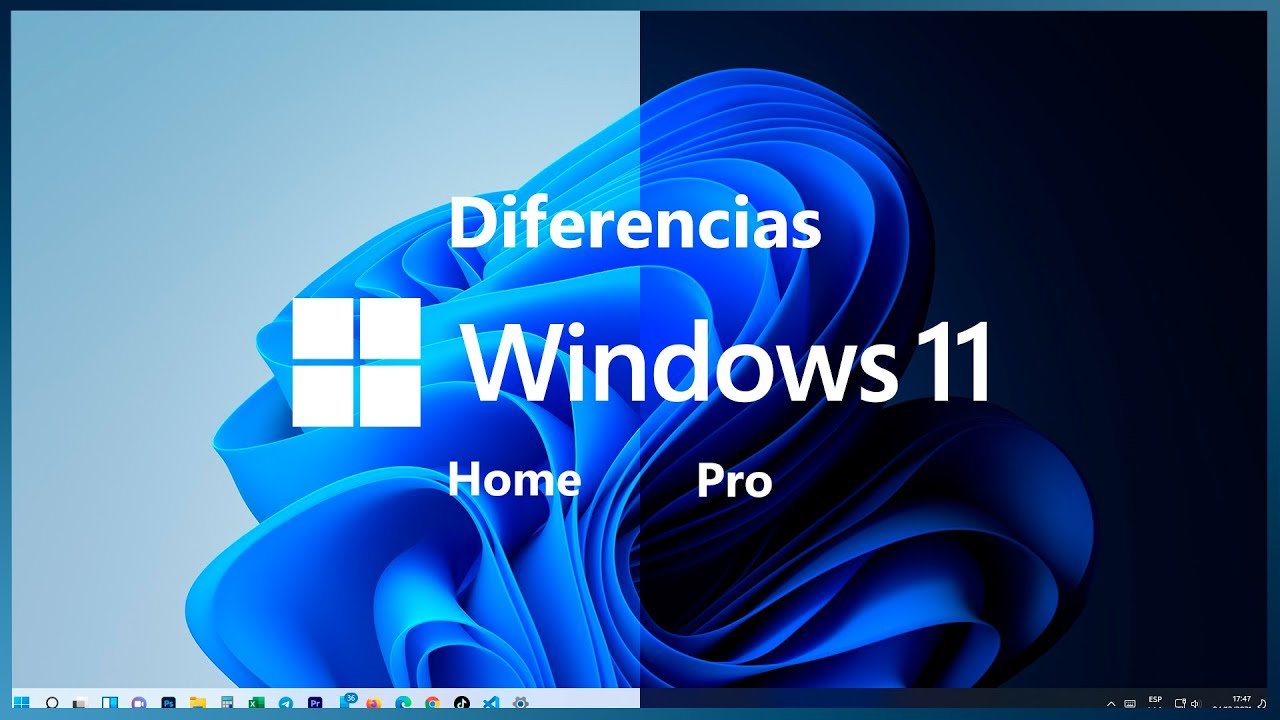Toggle the touch keyboard in the tray
This screenshot has width=1280, height=720.
[x=1130, y=703]
